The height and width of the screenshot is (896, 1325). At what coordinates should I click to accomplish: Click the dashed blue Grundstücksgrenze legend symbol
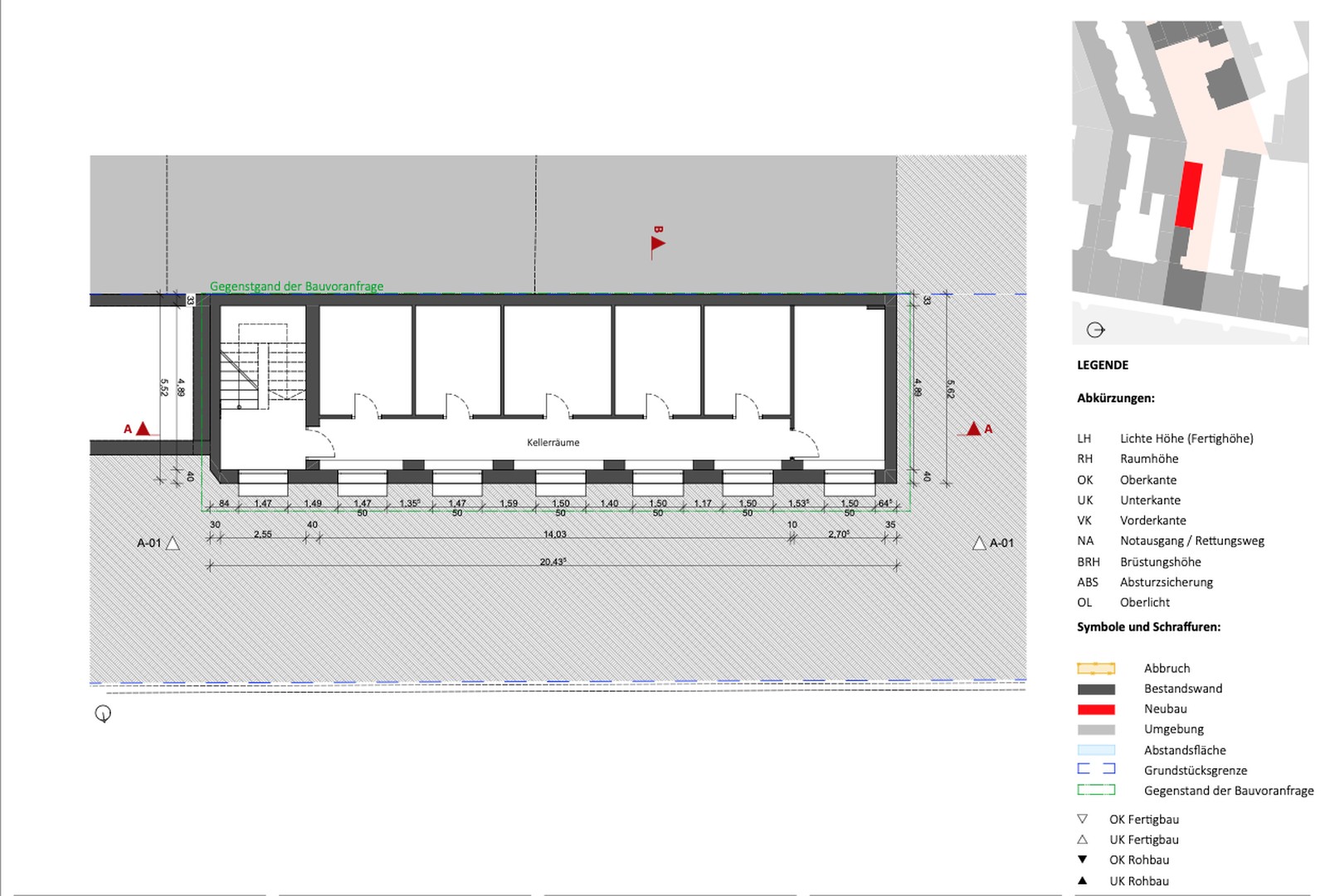click(x=1095, y=769)
